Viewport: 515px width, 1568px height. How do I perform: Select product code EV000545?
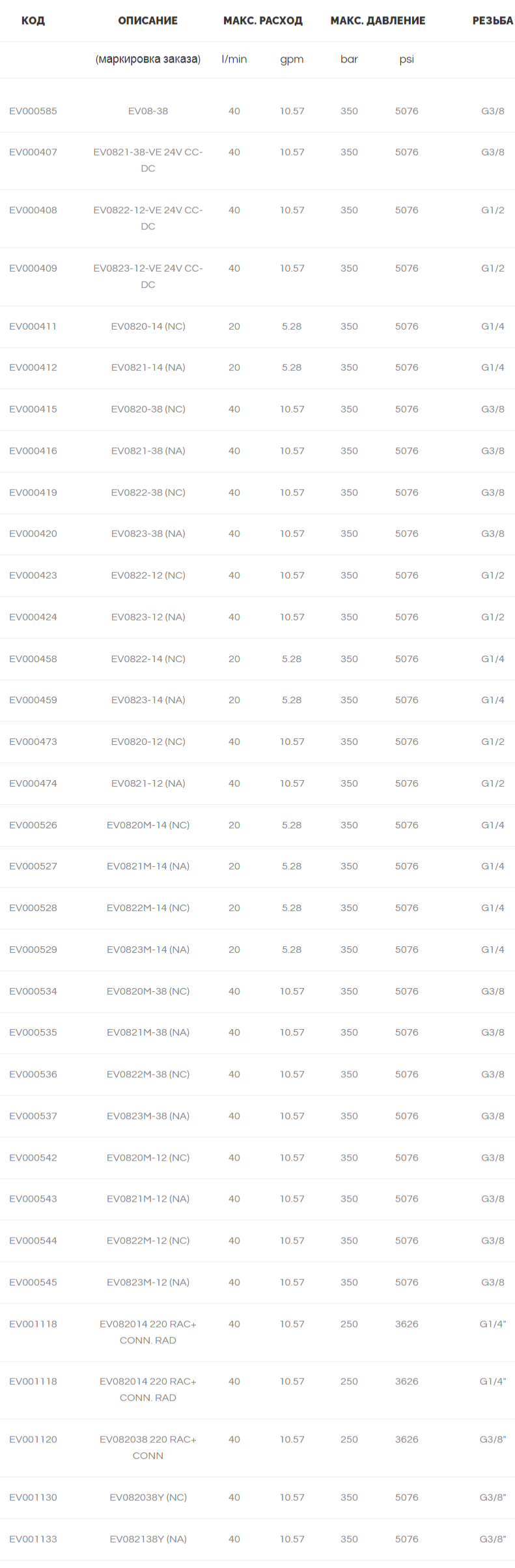[33, 1282]
